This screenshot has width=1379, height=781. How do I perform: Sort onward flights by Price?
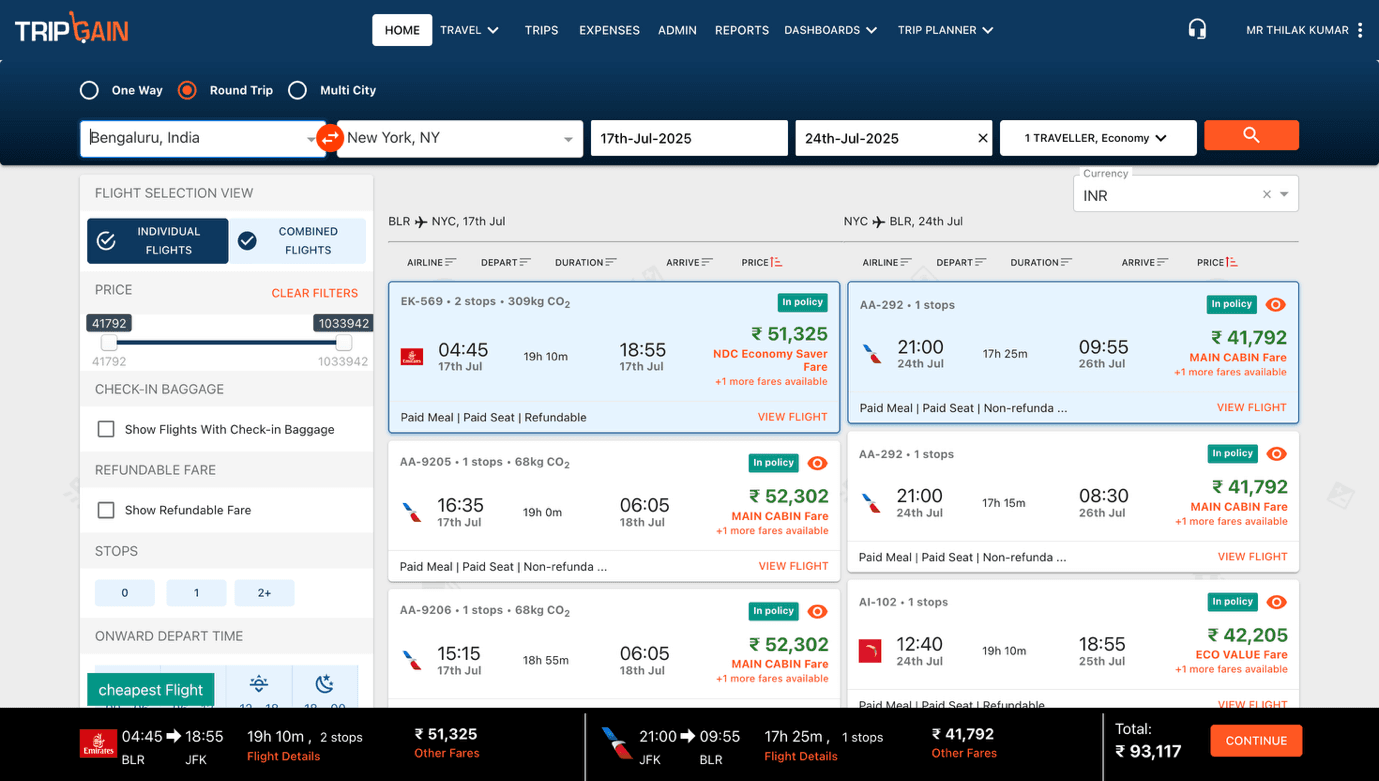tap(761, 262)
